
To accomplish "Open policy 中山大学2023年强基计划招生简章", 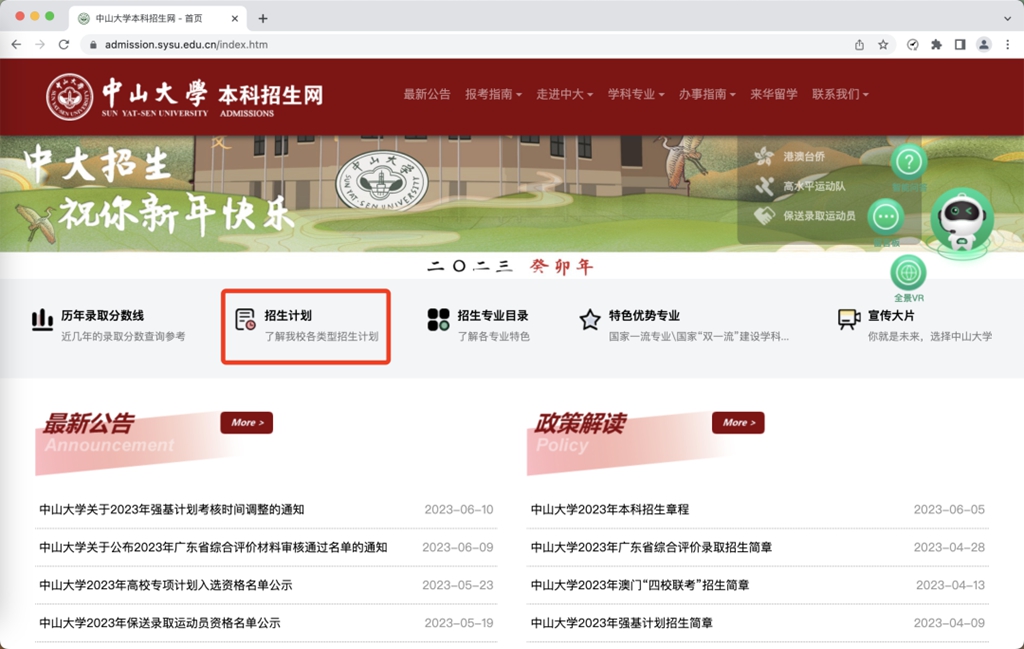I will click(622, 623).
